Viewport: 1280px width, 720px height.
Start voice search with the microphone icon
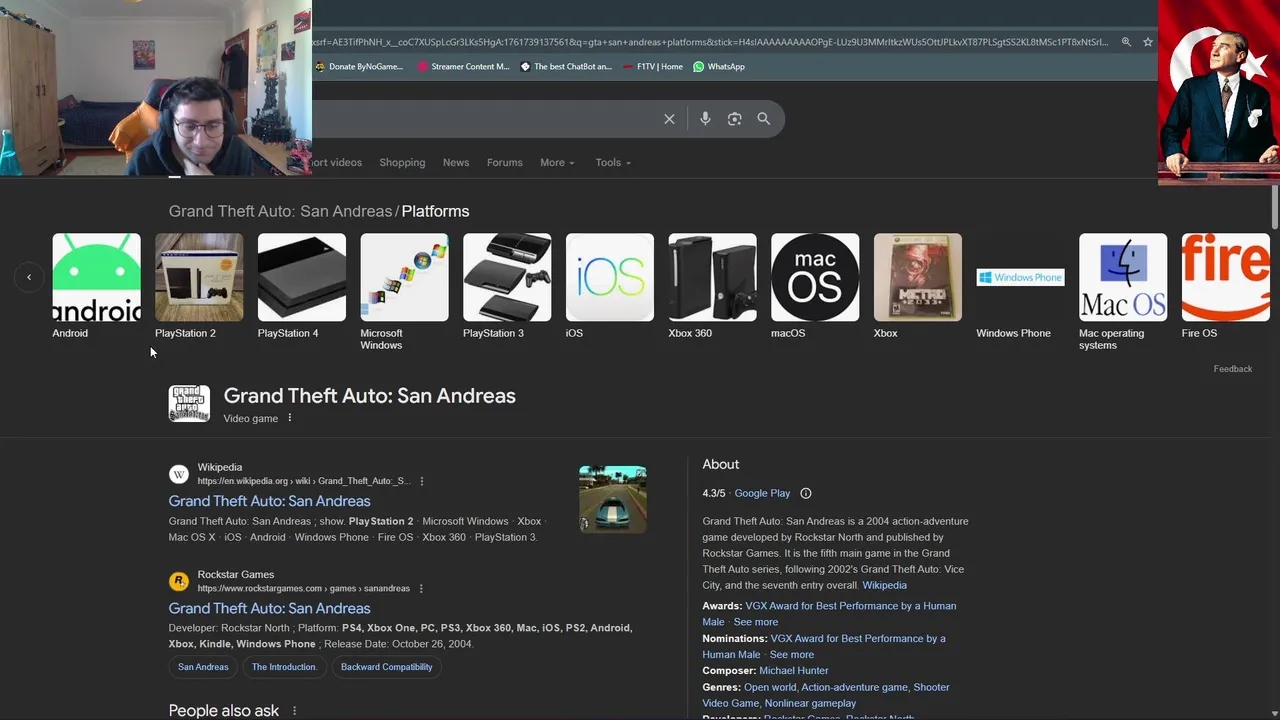pos(705,119)
